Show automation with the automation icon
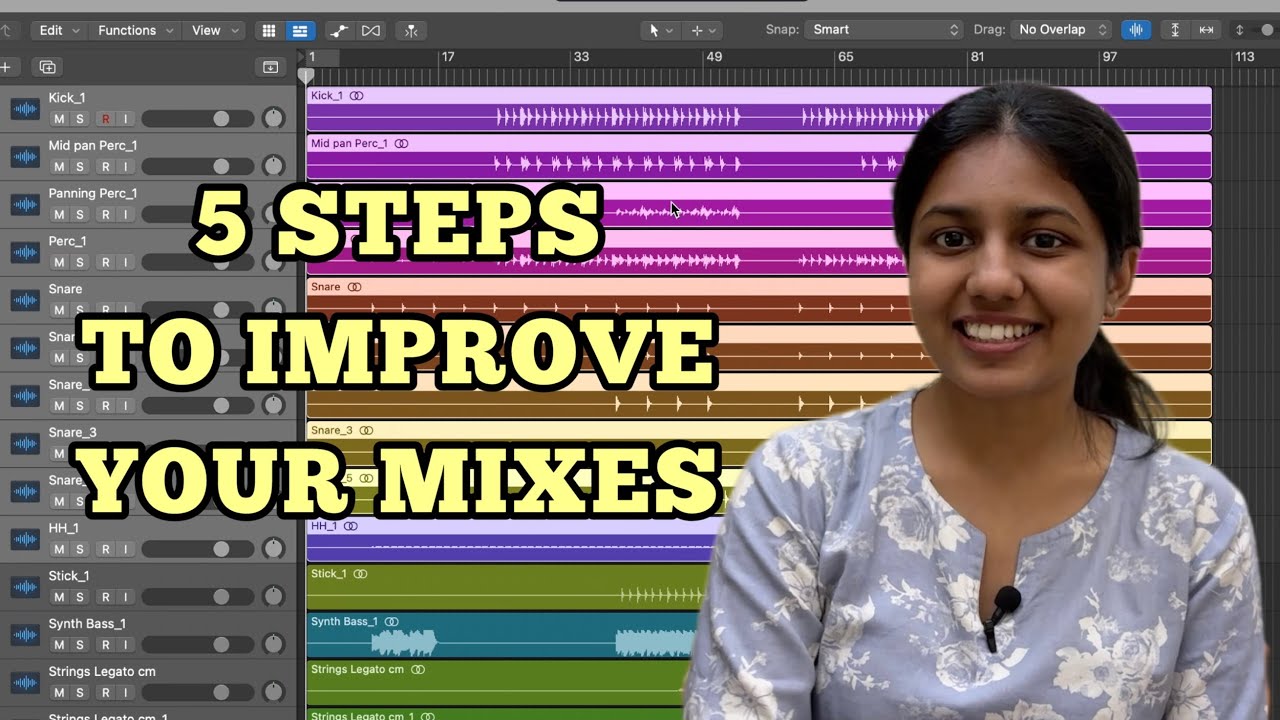1280x720 pixels. click(x=339, y=30)
